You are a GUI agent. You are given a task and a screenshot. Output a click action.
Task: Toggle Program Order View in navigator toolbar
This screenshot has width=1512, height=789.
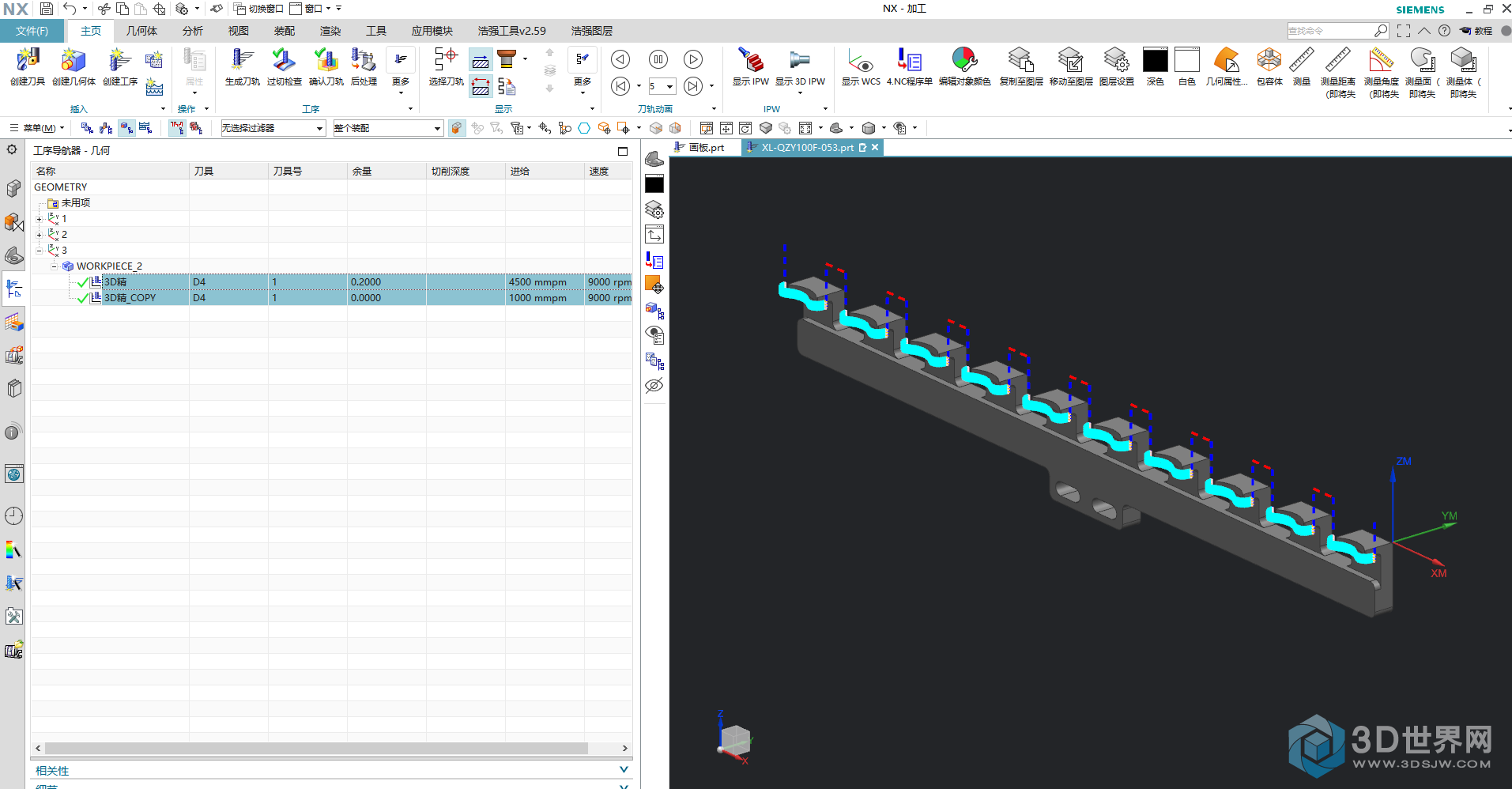point(87,128)
